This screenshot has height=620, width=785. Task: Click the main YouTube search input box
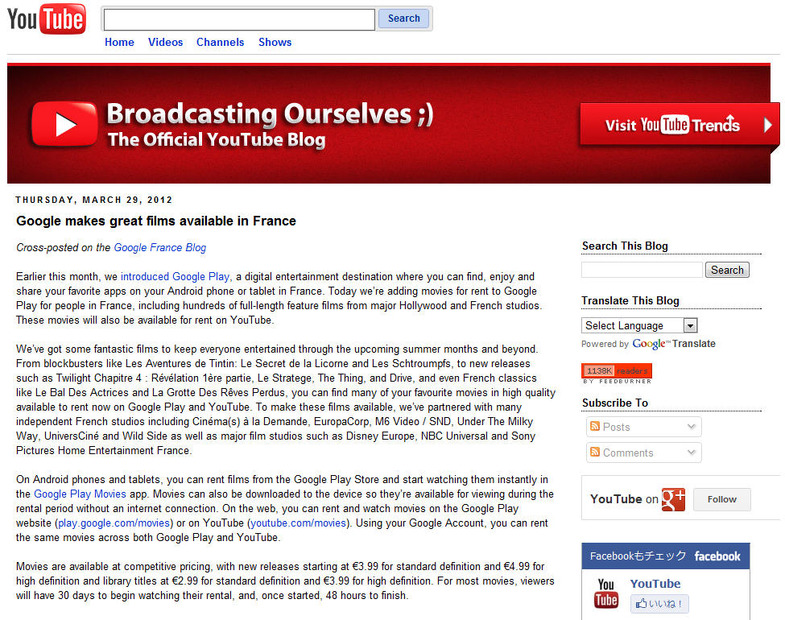[x=239, y=19]
